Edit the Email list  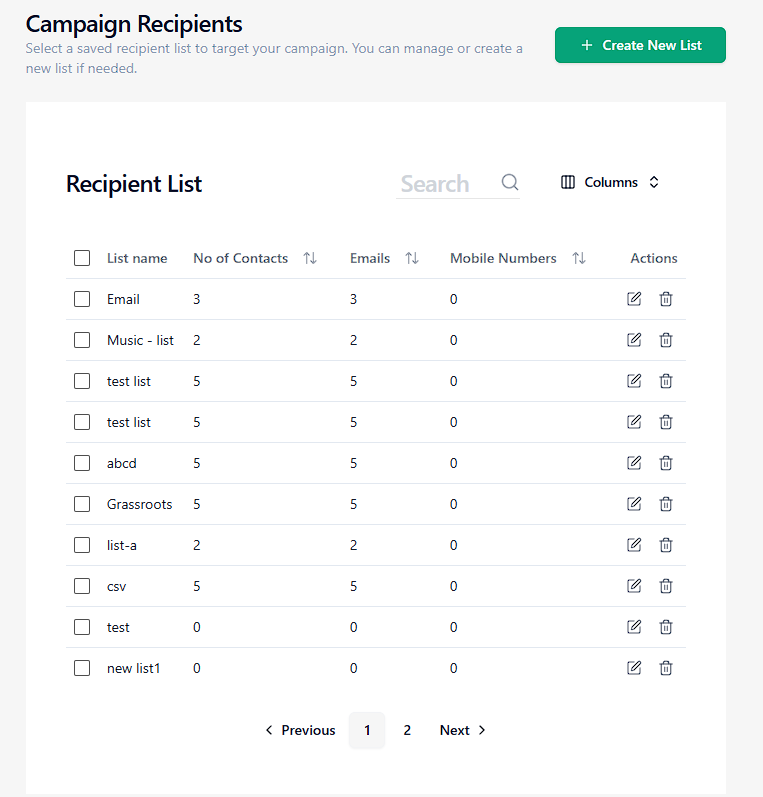[634, 299]
